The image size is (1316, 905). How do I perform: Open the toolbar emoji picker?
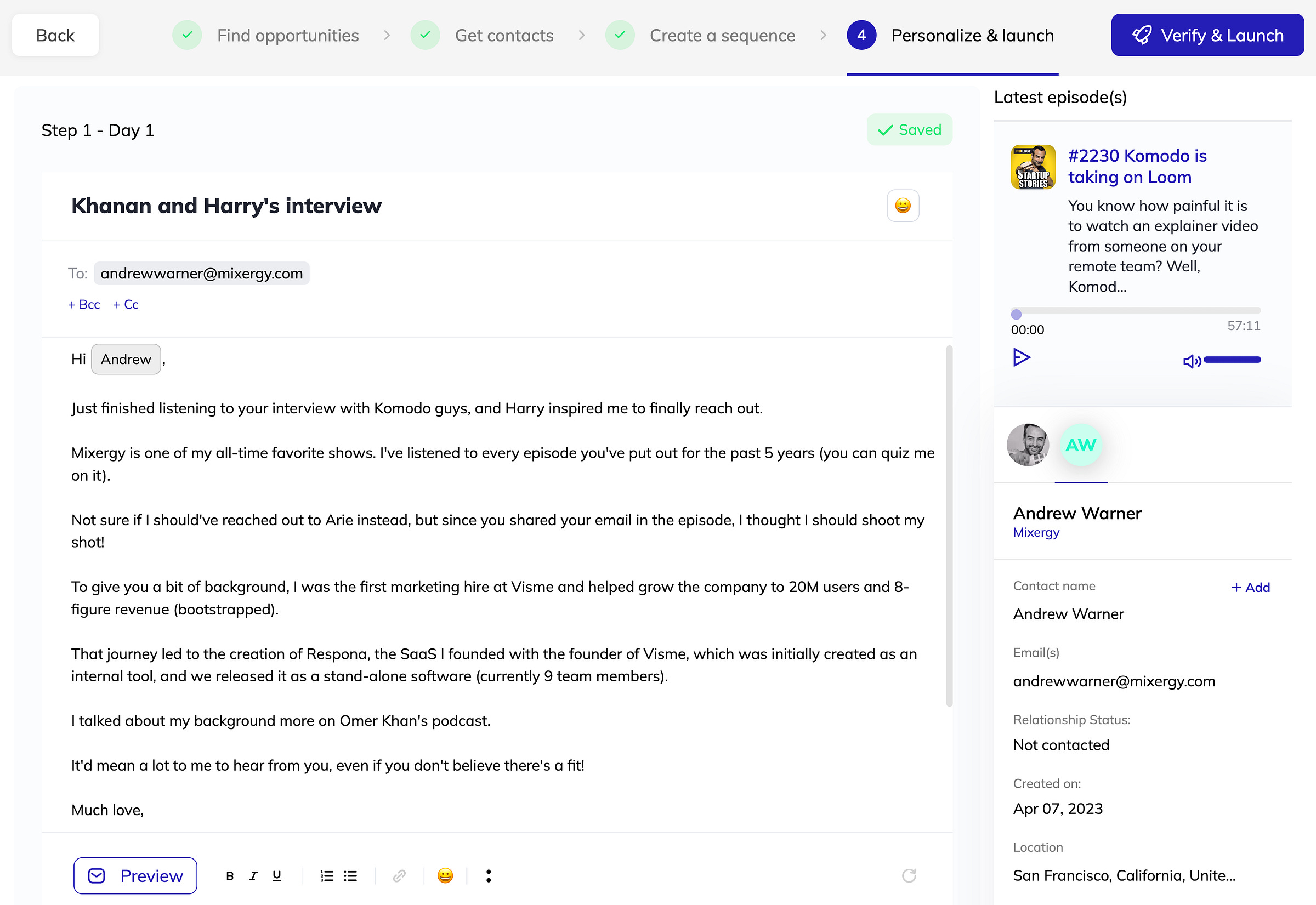pyautogui.click(x=445, y=876)
